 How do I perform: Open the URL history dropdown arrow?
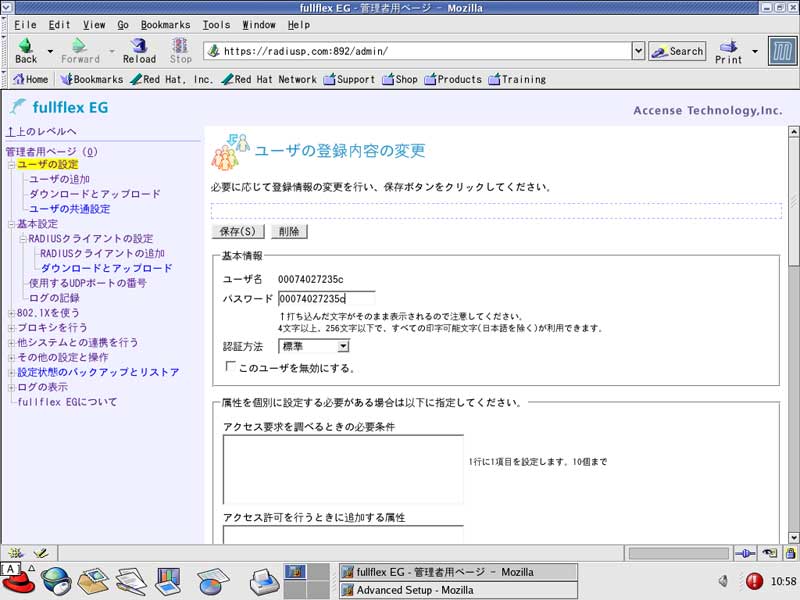[x=638, y=51]
